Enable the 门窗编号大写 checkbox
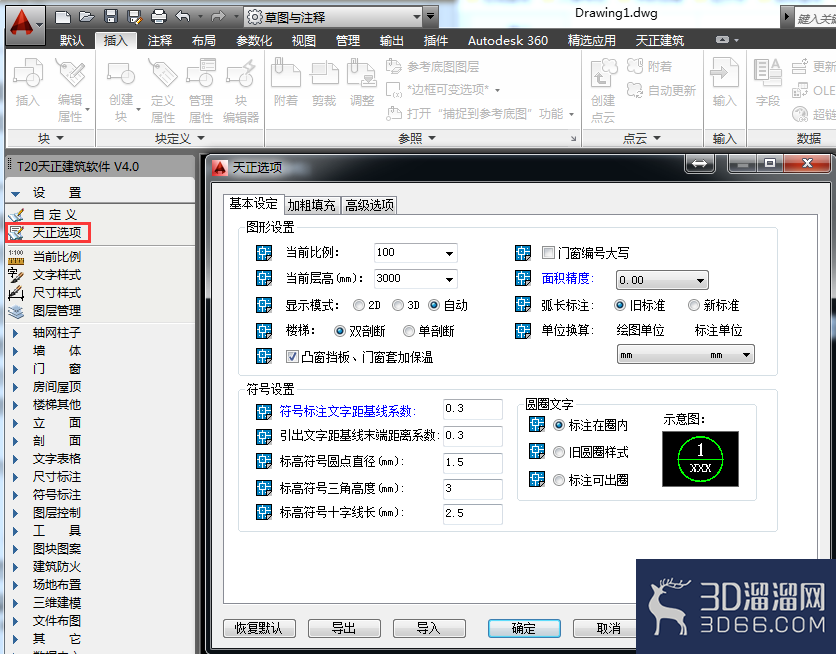Screen dimensions: 836x654 (548, 253)
